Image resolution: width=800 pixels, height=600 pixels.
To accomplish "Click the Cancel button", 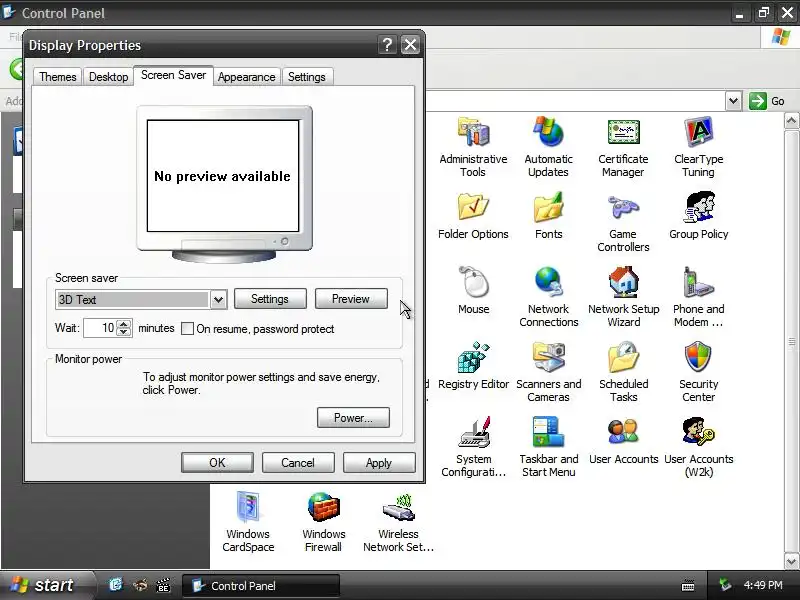I will click(298, 463).
